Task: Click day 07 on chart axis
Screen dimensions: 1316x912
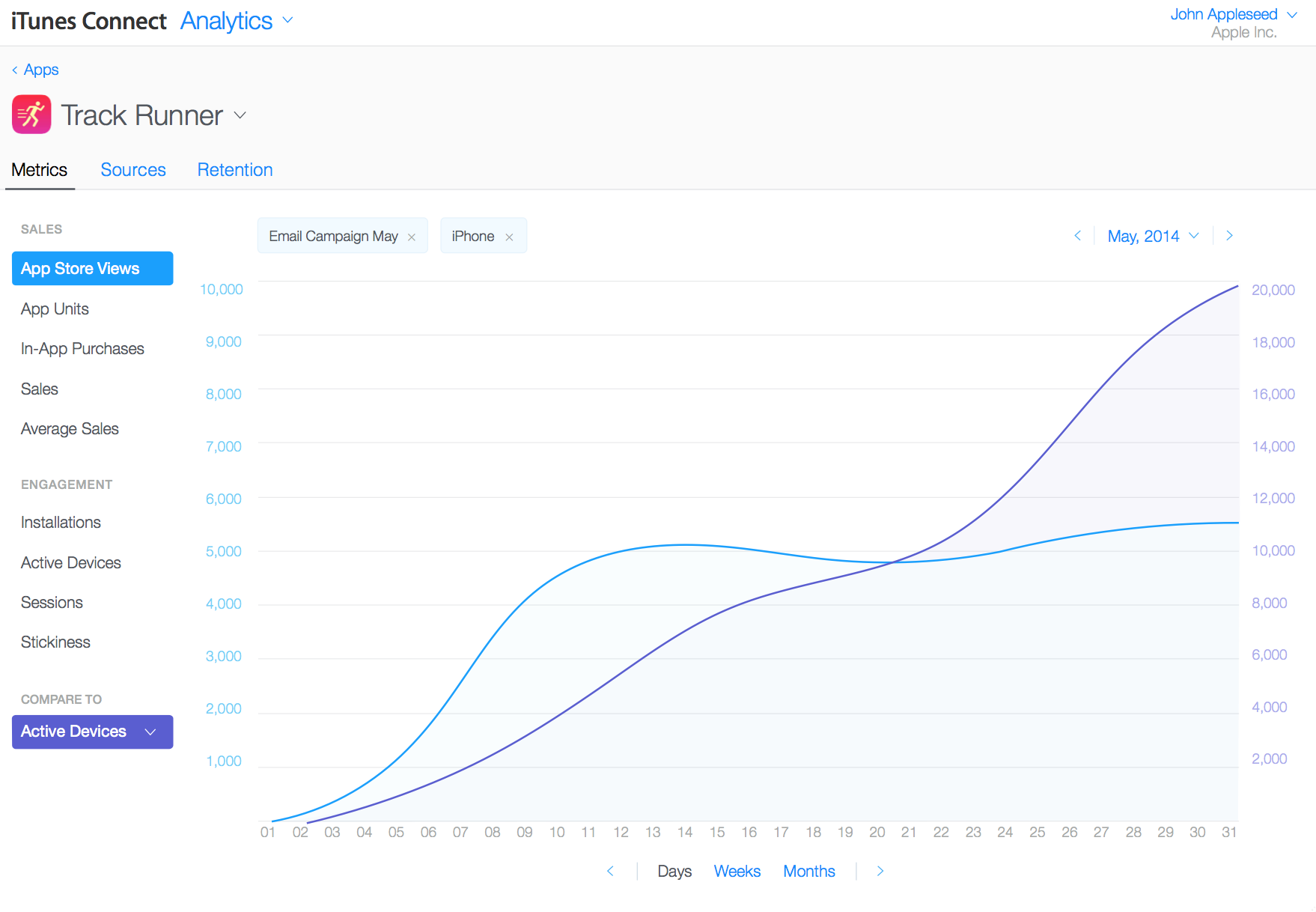Action: pyautogui.click(x=460, y=832)
